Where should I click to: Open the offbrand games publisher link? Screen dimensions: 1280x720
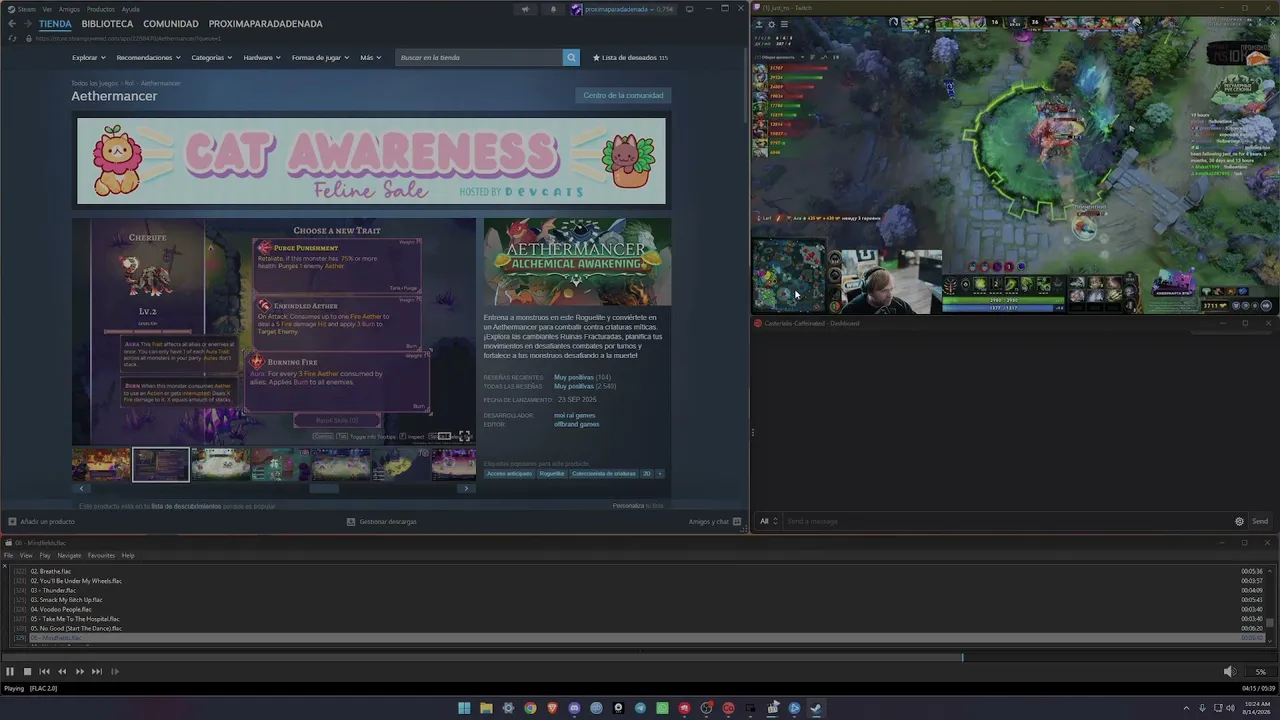coord(577,424)
